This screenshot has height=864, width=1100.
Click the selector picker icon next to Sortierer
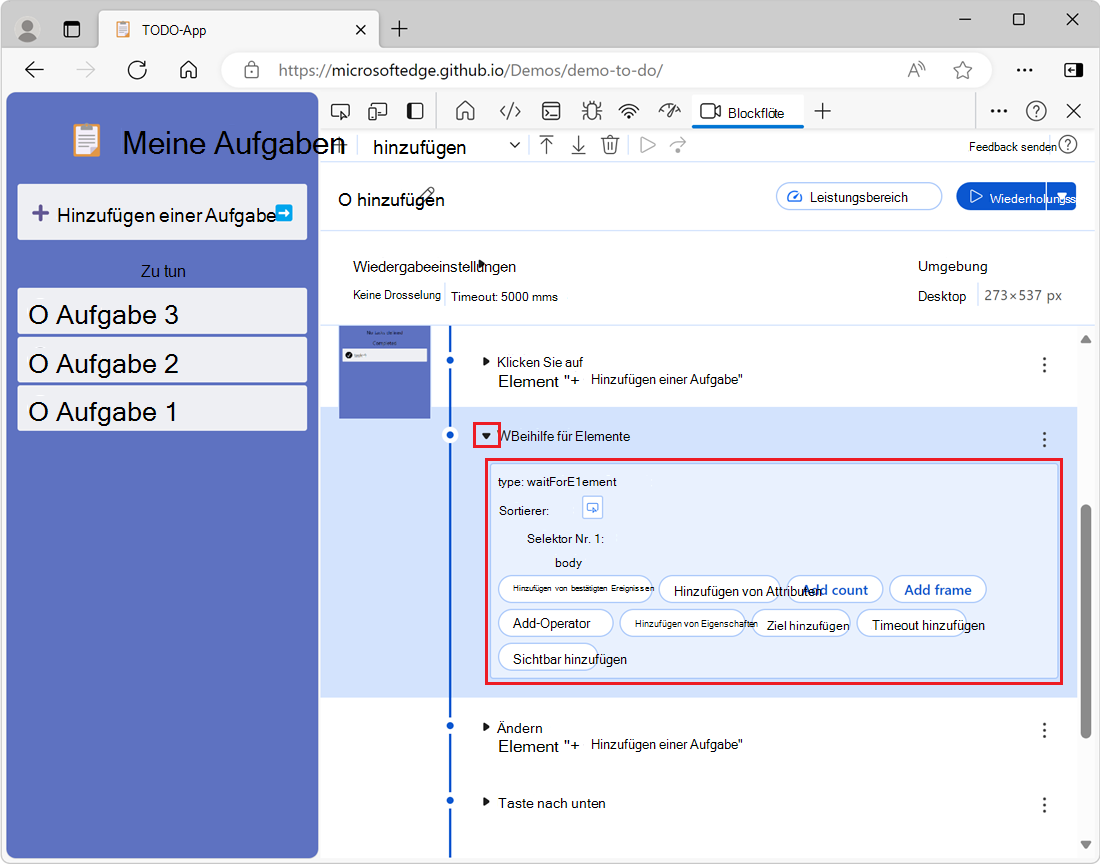tap(593, 508)
